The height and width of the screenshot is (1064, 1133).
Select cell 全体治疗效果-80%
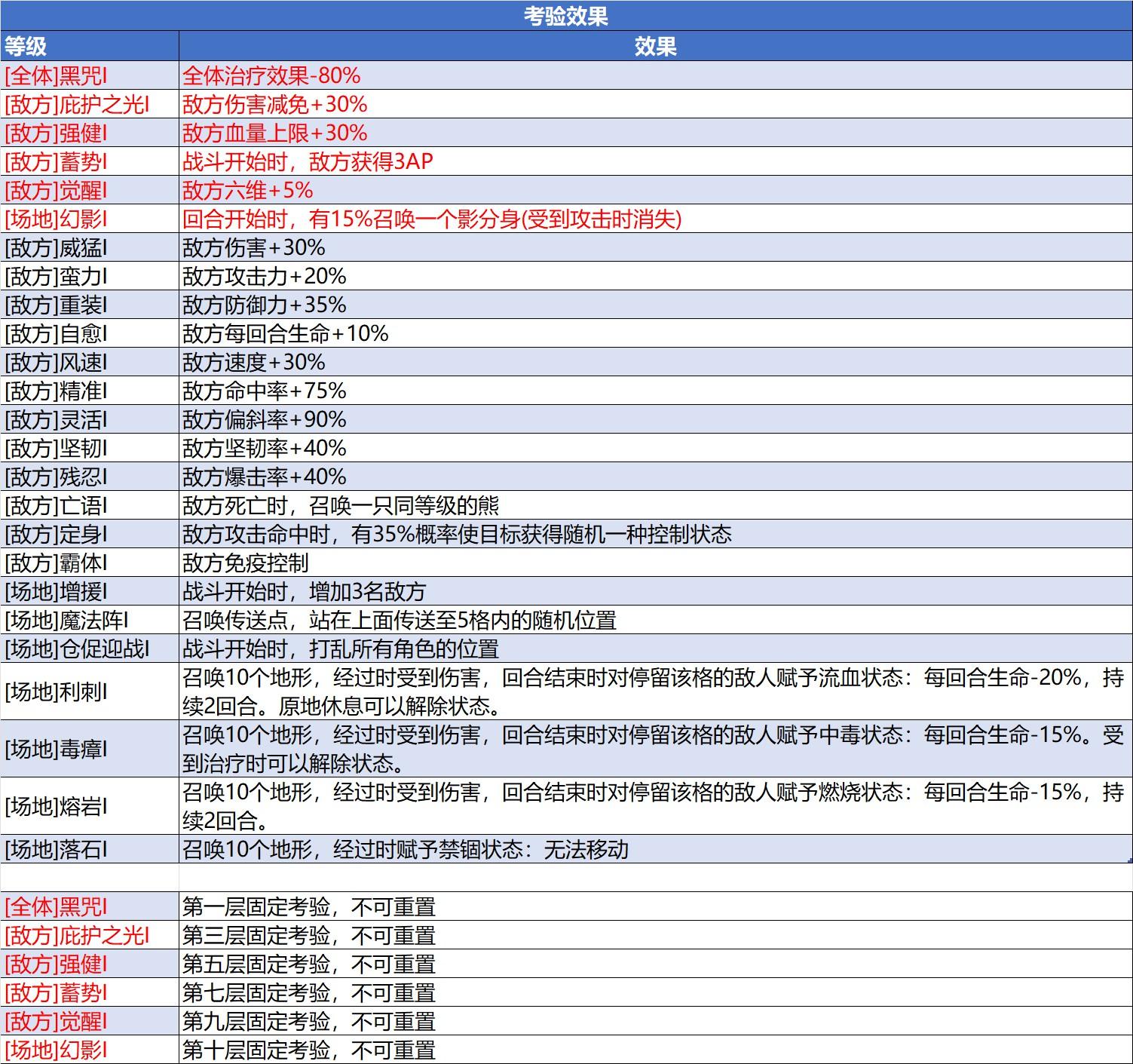656,75
